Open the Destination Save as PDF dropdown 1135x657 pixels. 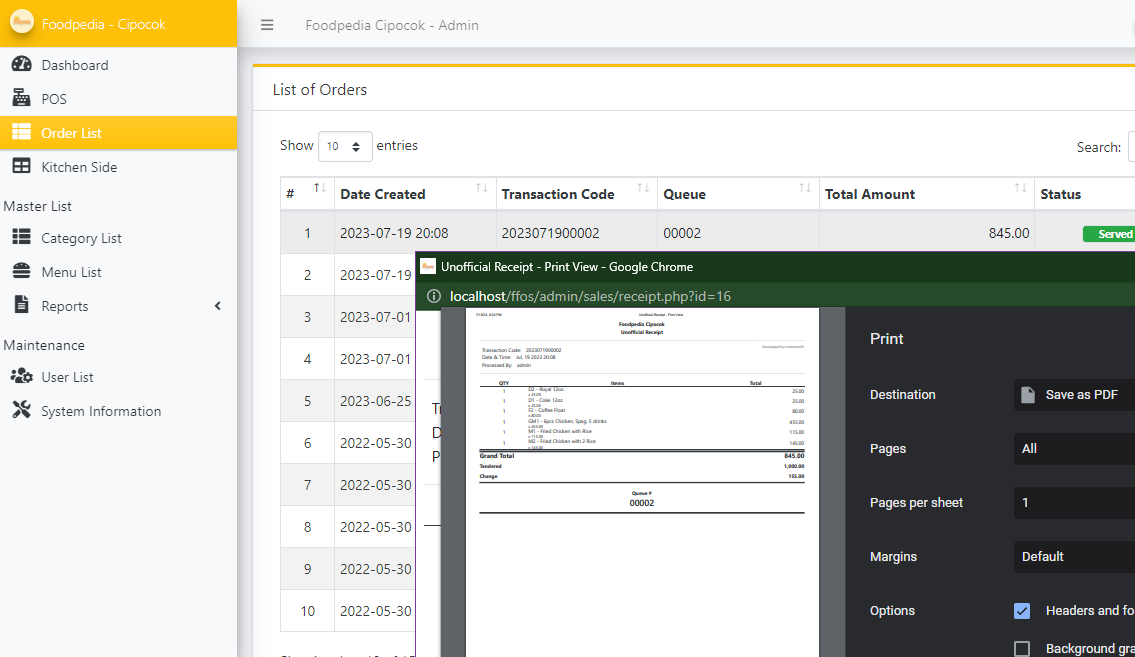click(1074, 394)
